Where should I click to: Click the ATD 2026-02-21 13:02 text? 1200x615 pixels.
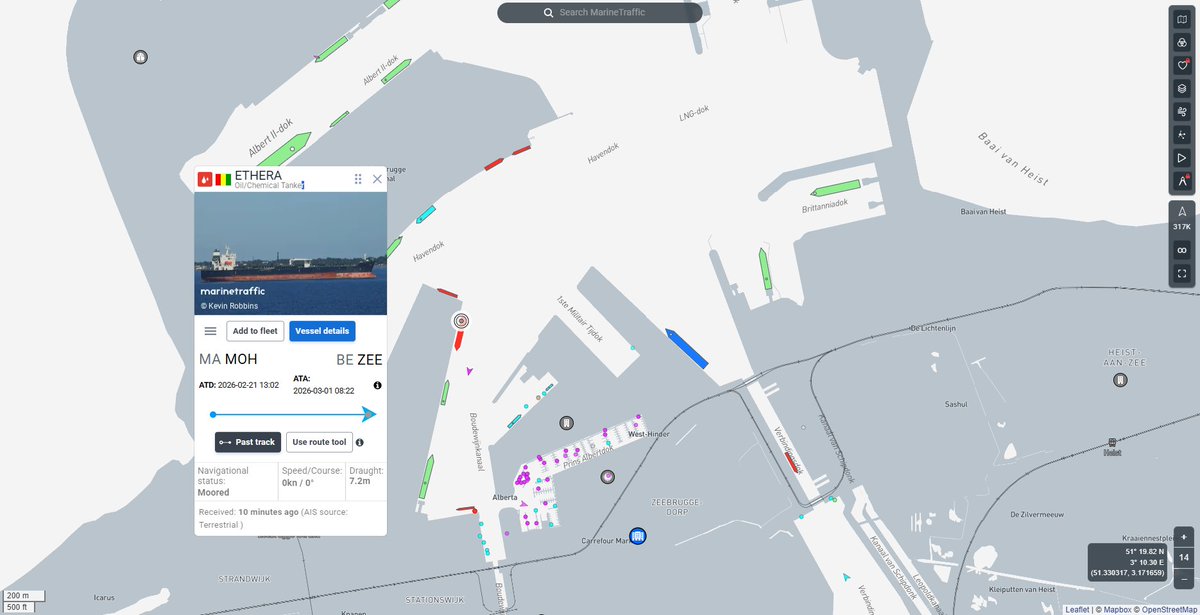pos(239,385)
